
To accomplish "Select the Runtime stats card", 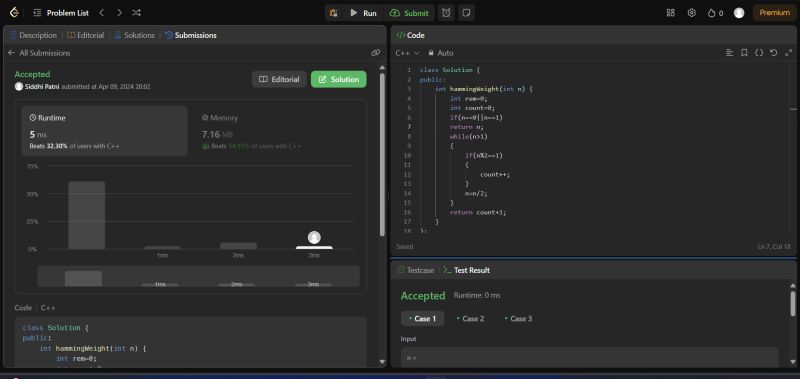I will pyautogui.click(x=105, y=131).
